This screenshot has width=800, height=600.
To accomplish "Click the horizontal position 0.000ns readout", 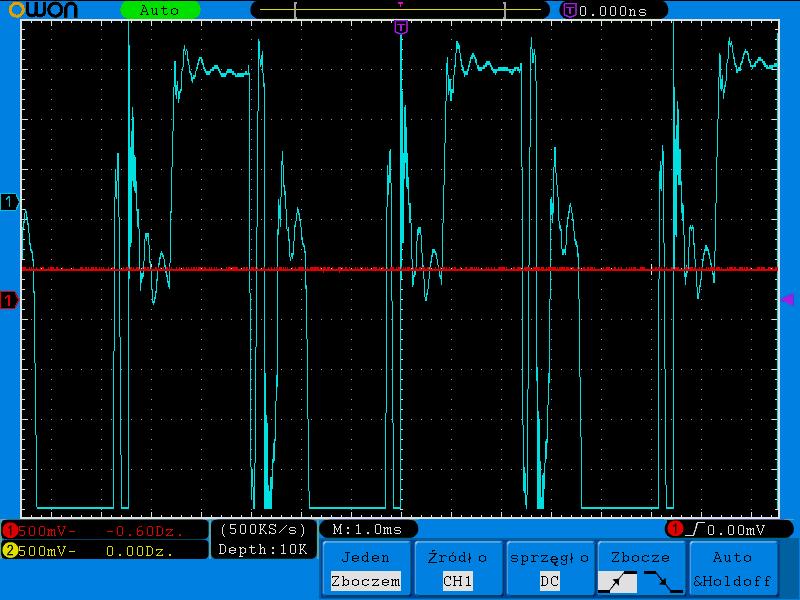I will 613,11.
